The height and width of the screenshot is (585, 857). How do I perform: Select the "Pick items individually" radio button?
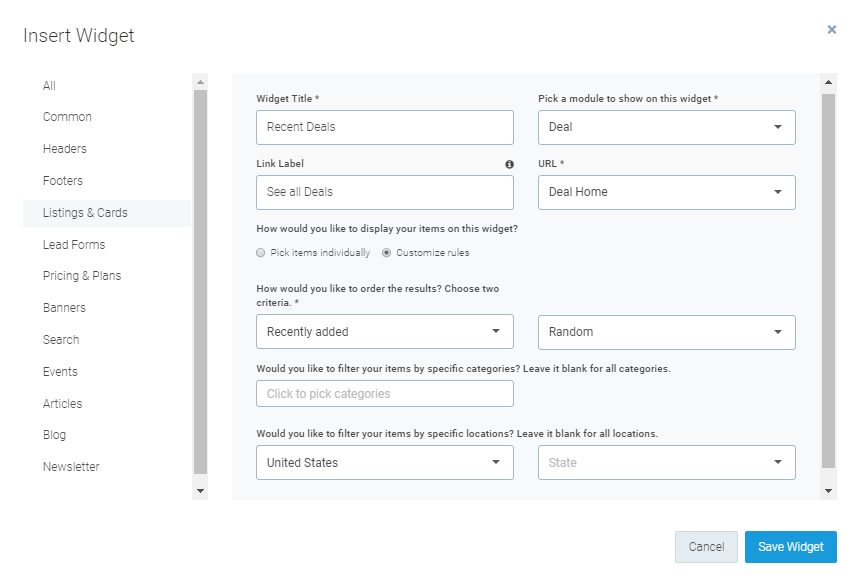[260, 252]
